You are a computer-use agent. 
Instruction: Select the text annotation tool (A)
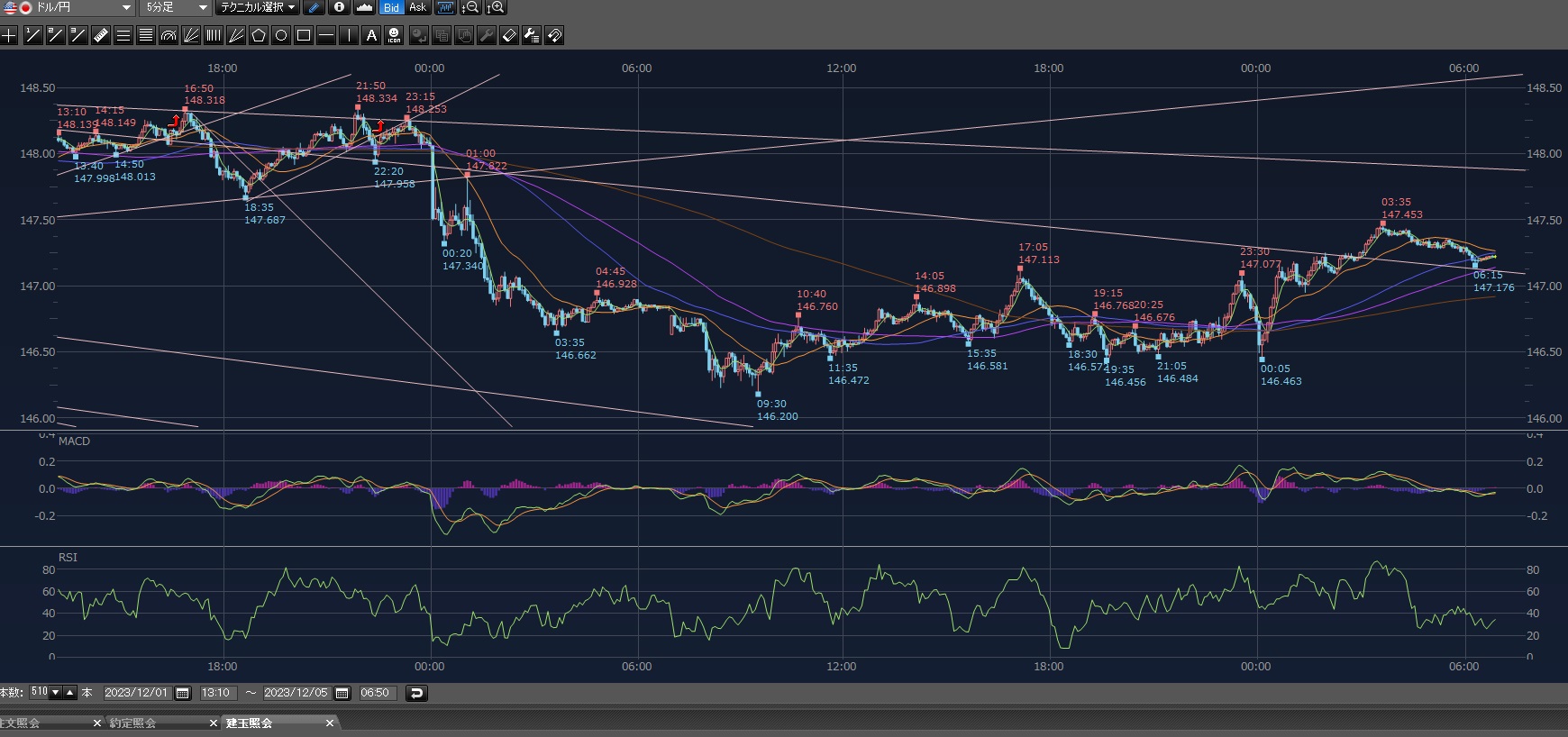(x=371, y=35)
